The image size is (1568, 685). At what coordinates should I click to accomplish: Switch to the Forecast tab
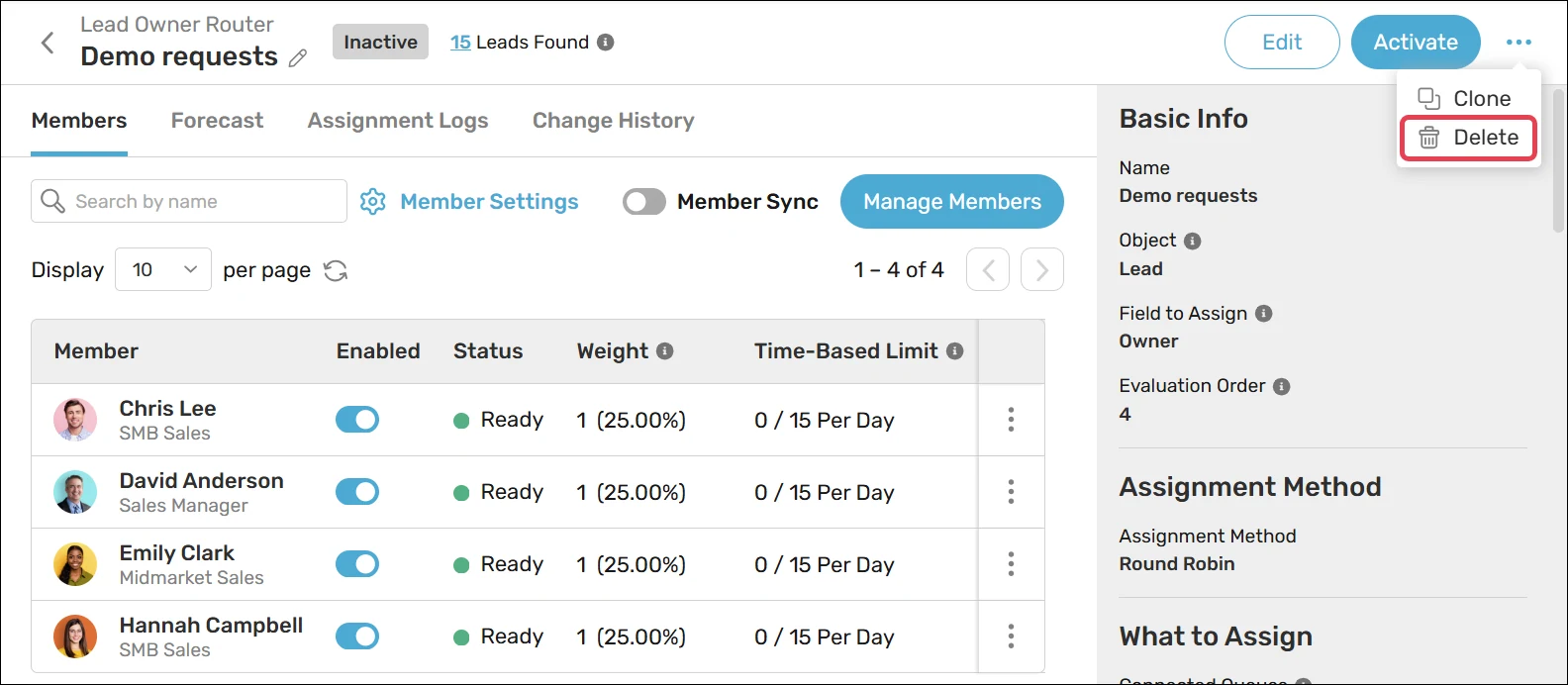(x=217, y=121)
